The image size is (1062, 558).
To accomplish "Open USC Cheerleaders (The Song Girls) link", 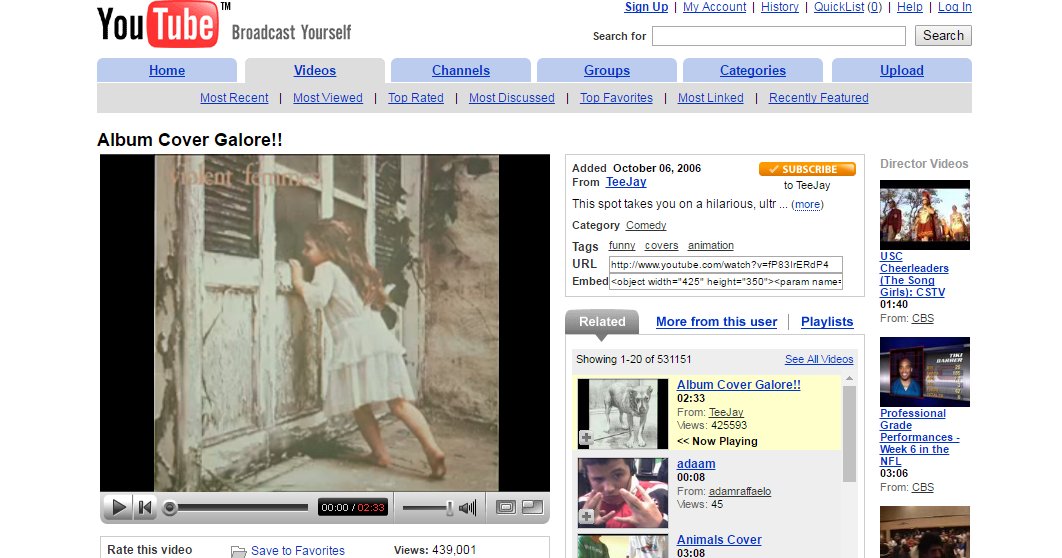I will pos(914,274).
